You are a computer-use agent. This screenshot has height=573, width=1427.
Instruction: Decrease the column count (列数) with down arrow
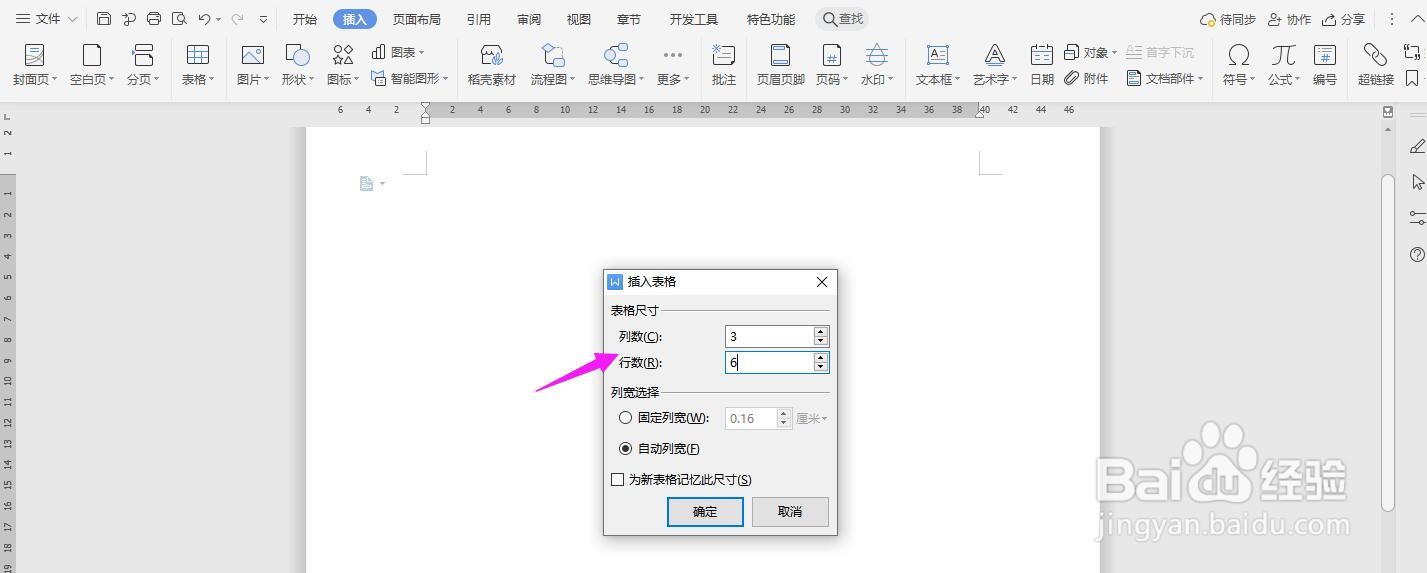[821, 341]
